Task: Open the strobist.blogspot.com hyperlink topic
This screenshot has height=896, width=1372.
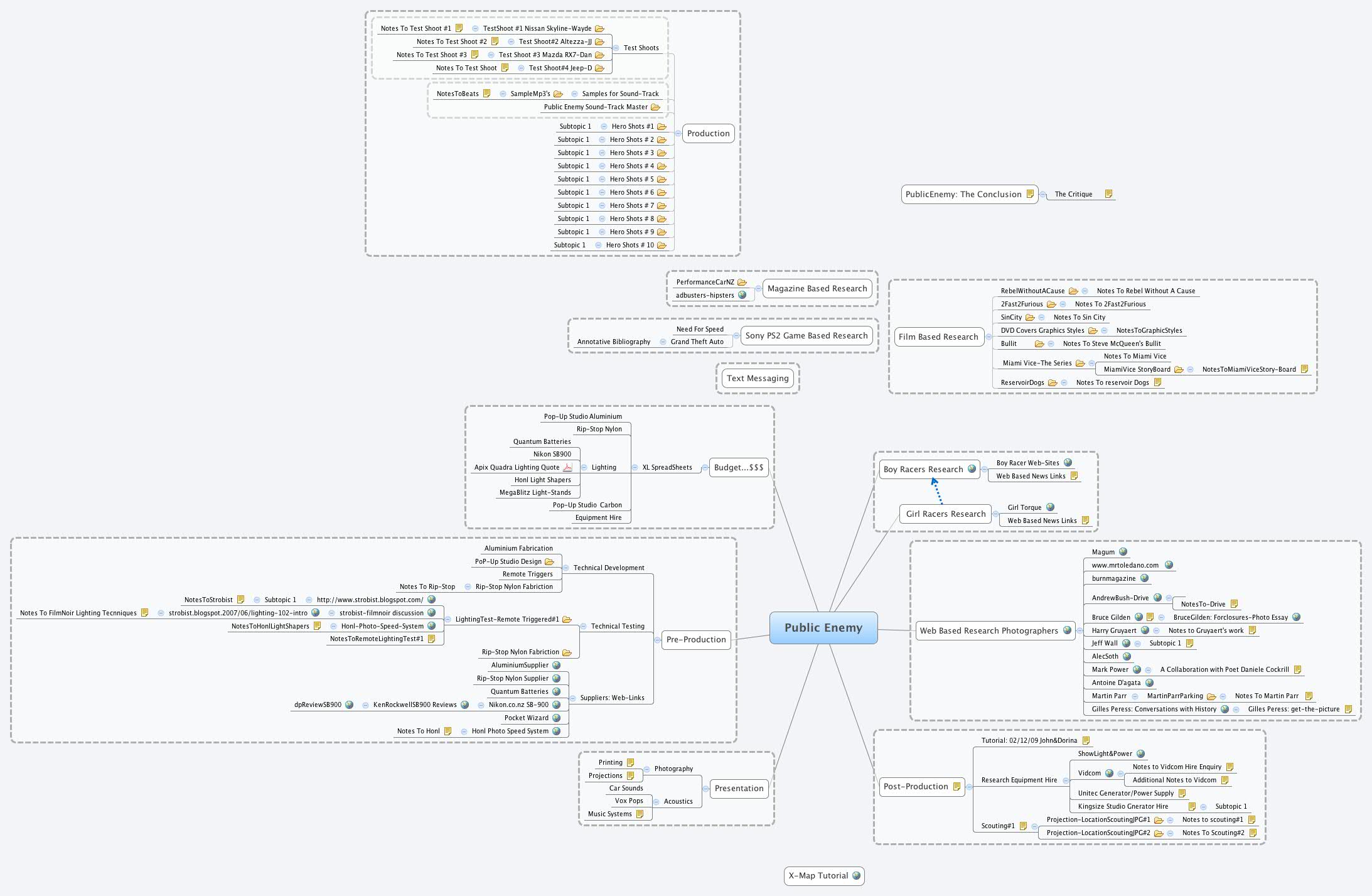Action: pos(370,600)
